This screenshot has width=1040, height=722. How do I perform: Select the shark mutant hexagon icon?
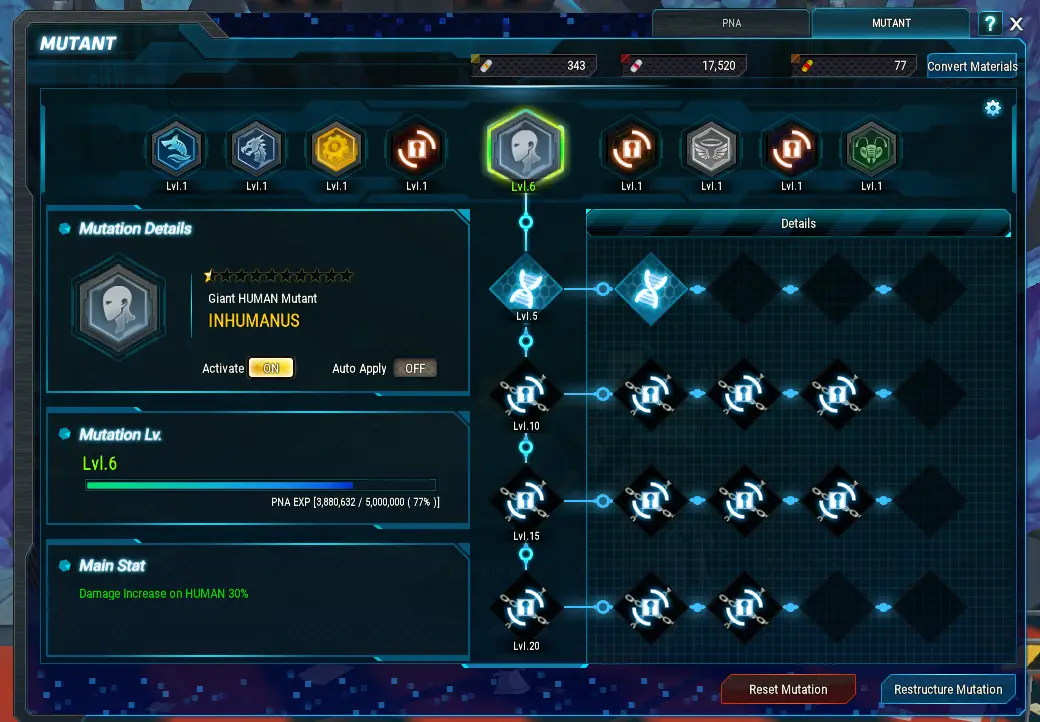pos(176,149)
